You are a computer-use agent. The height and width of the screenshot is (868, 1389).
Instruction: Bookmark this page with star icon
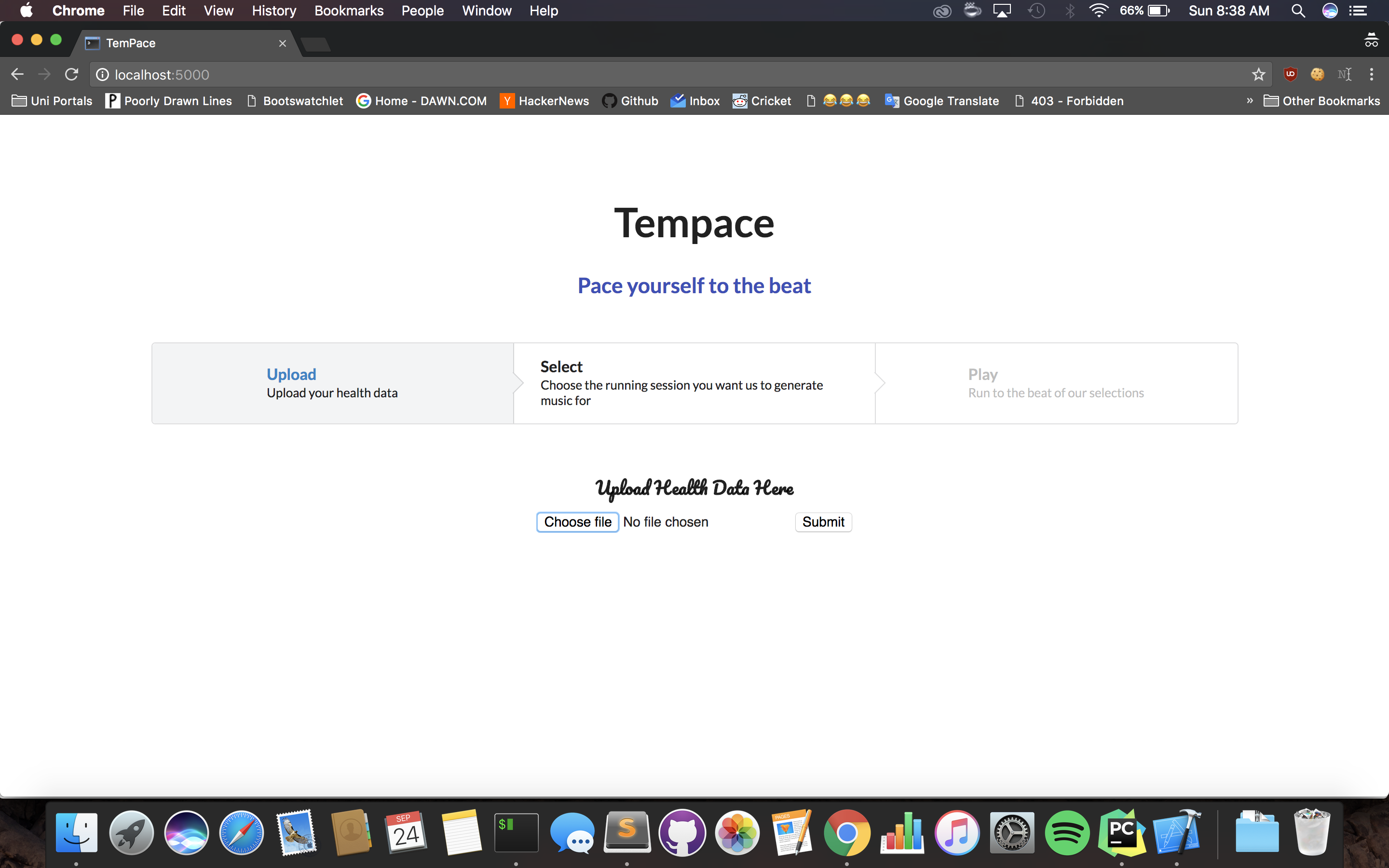[1258, 75]
